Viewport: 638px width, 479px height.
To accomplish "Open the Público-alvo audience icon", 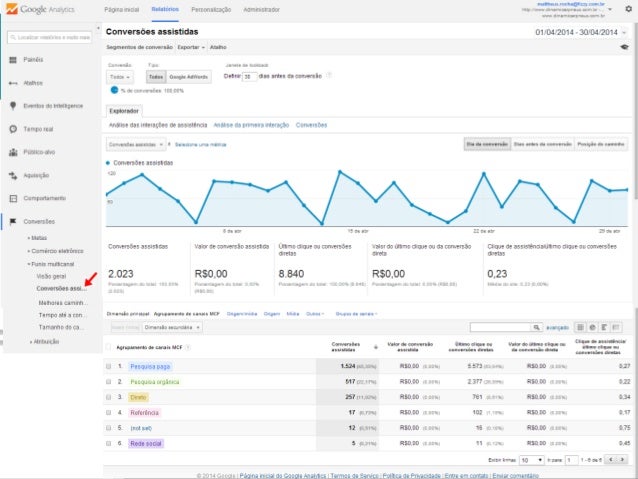I will tap(12, 152).
